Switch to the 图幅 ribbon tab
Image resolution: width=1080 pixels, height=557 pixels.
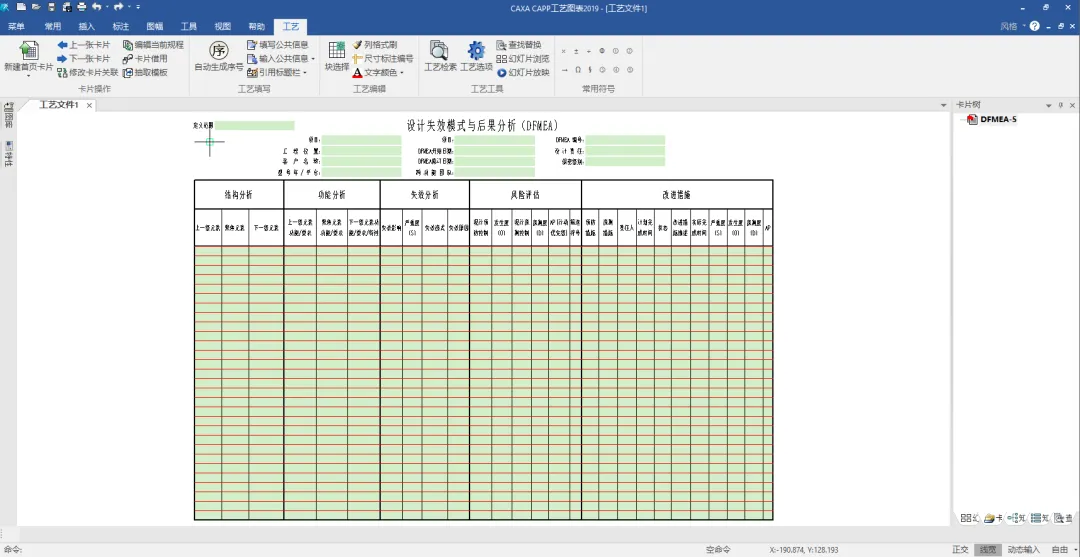coord(155,26)
